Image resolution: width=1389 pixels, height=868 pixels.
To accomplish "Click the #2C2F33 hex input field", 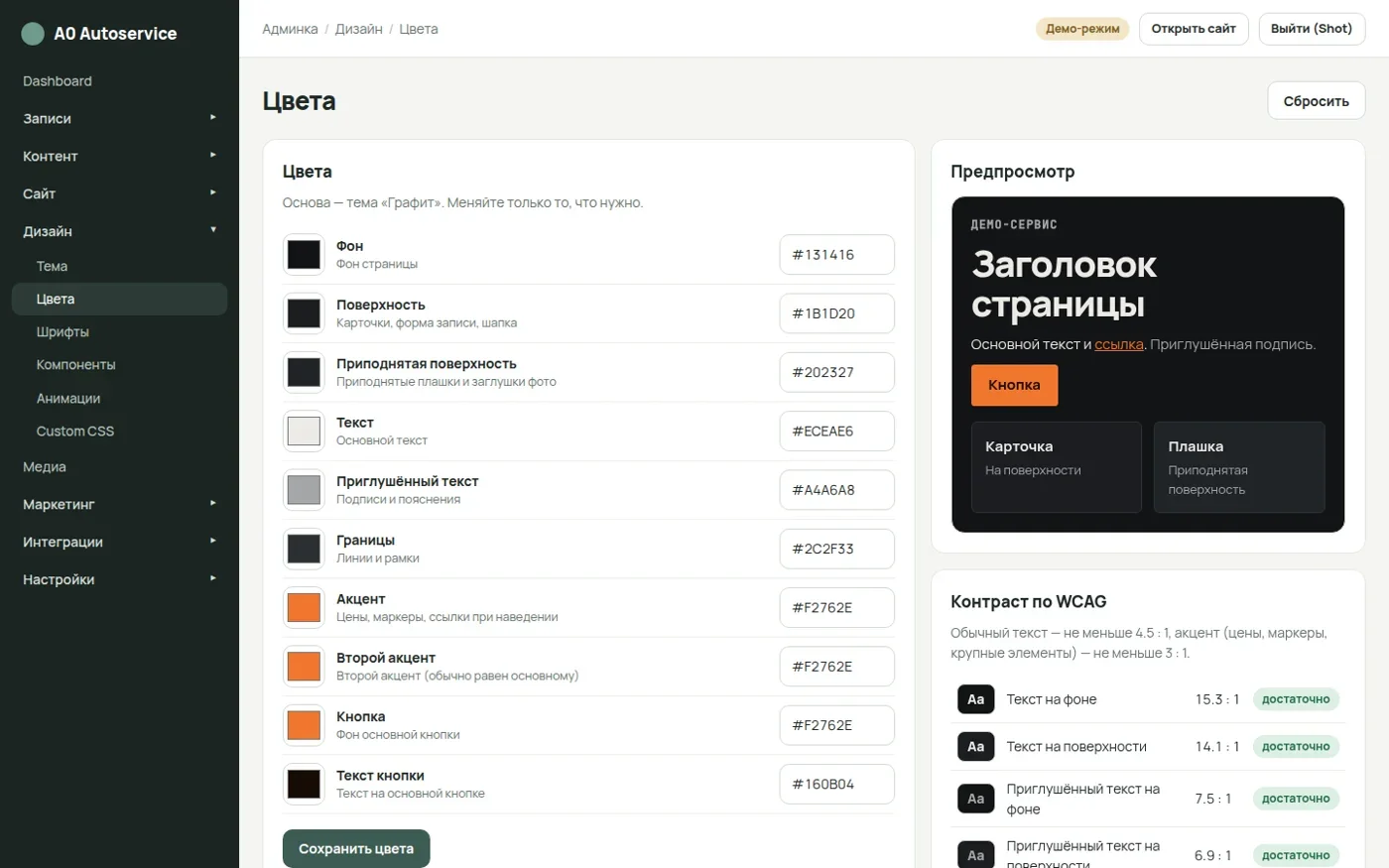I will click(x=836, y=549).
